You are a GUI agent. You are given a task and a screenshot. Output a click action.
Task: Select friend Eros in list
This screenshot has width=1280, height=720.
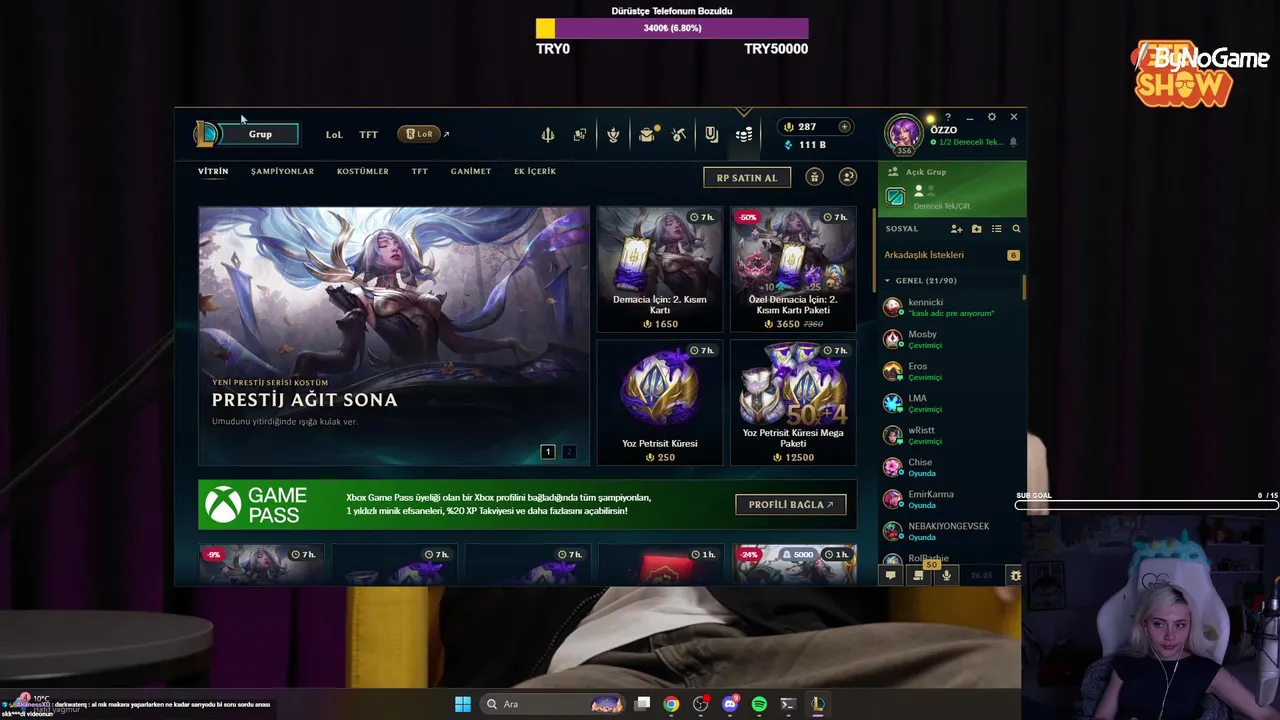coord(950,371)
